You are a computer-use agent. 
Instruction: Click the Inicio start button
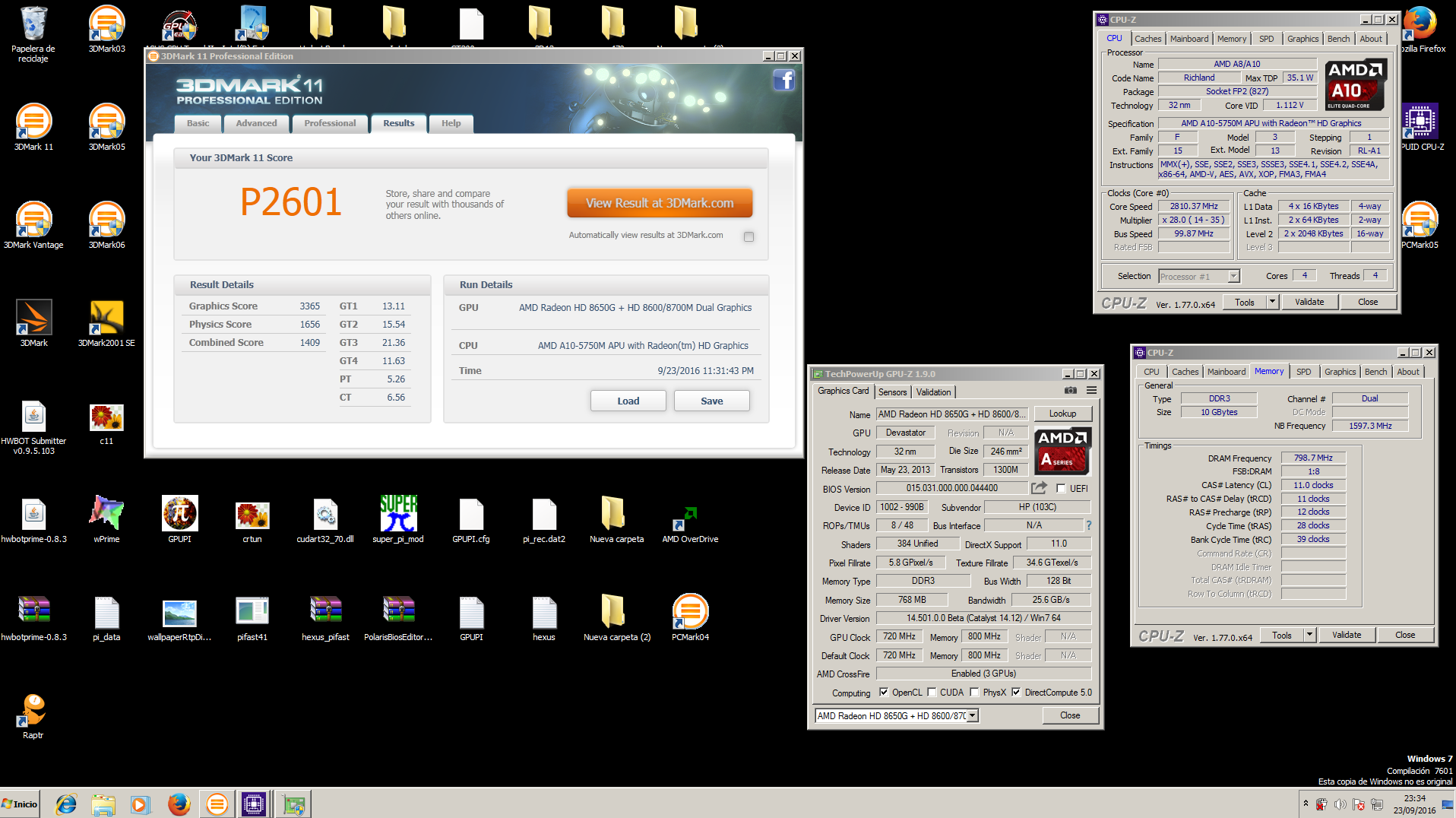pos(21,804)
